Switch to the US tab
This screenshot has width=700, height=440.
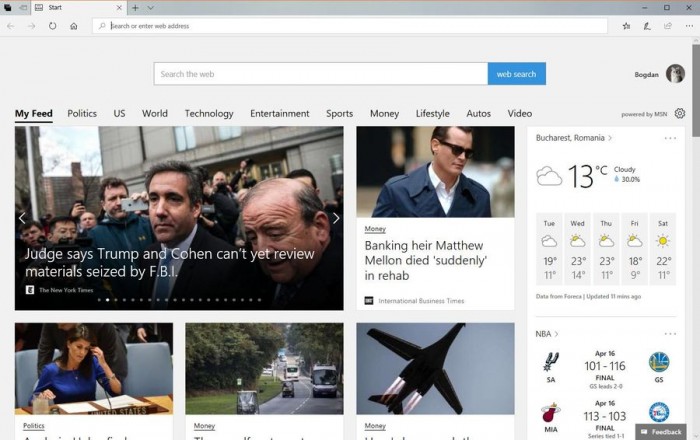119,113
